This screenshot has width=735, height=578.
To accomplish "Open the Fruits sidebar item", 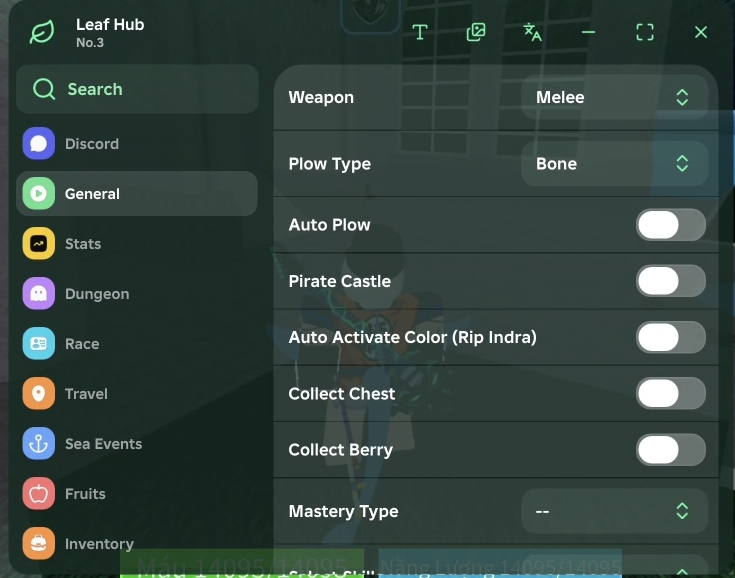I will coord(85,494).
